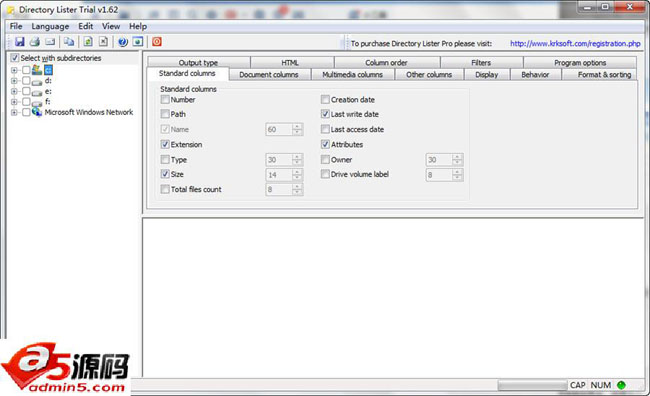The image size is (650, 396).
Task: Open the View menu
Action: [111, 26]
